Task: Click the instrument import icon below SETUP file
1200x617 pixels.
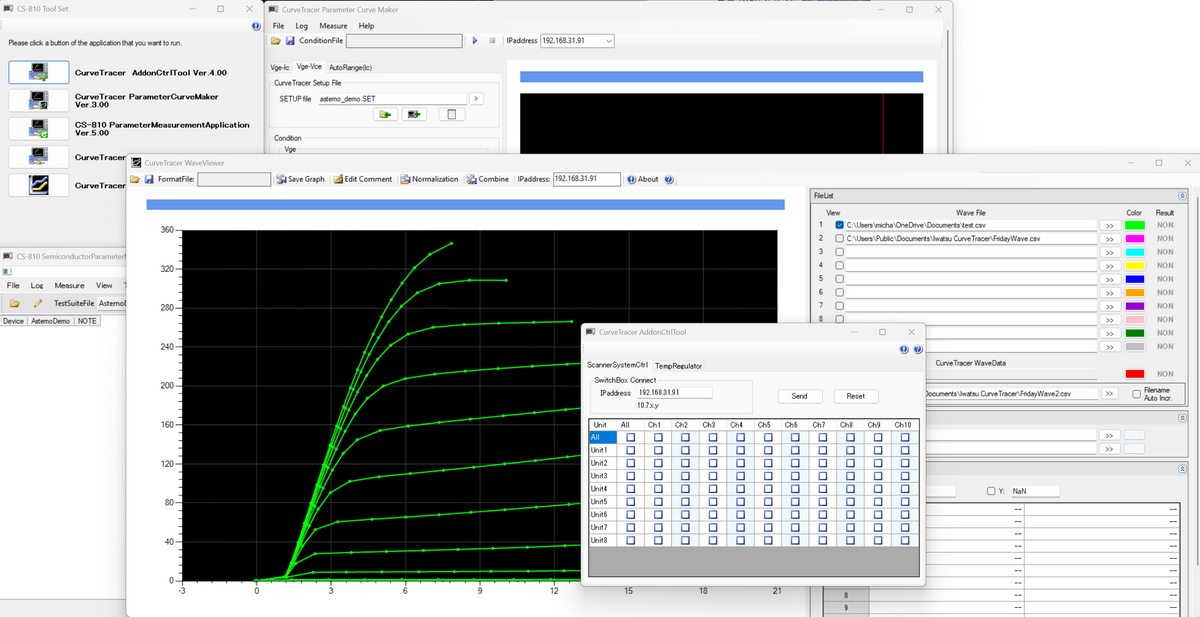Action: pos(416,115)
